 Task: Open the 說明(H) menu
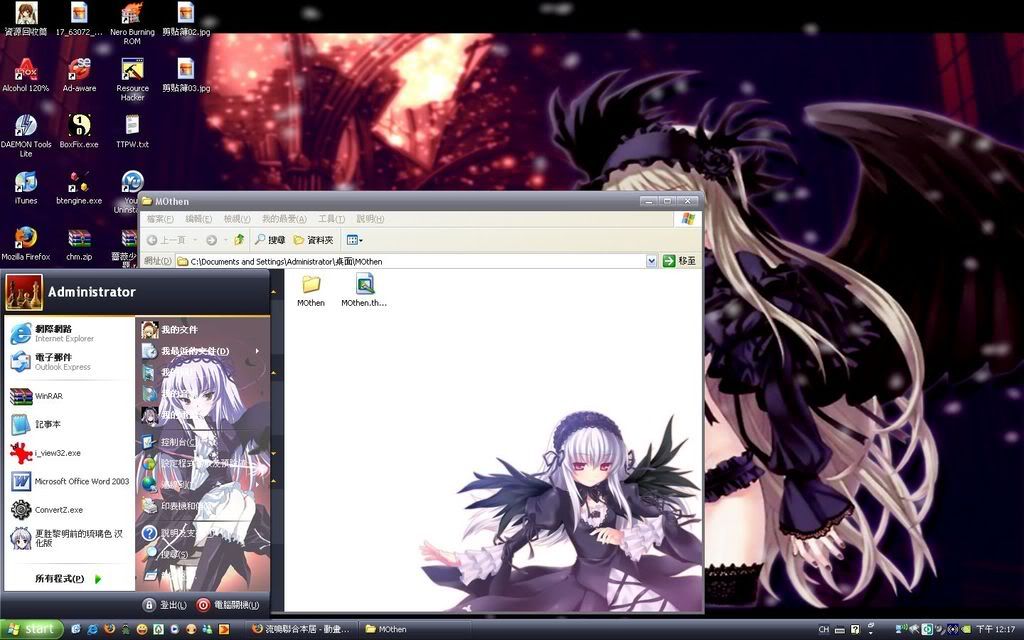pyautogui.click(x=370, y=219)
